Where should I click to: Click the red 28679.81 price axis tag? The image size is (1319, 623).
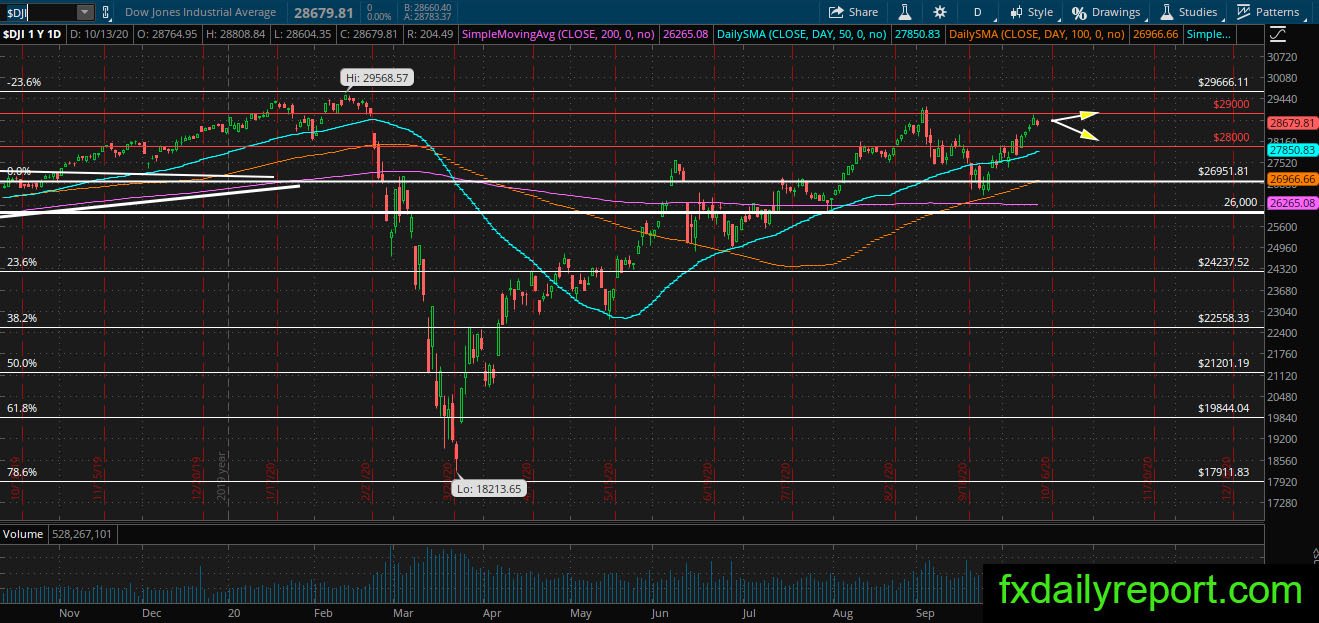click(1290, 121)
